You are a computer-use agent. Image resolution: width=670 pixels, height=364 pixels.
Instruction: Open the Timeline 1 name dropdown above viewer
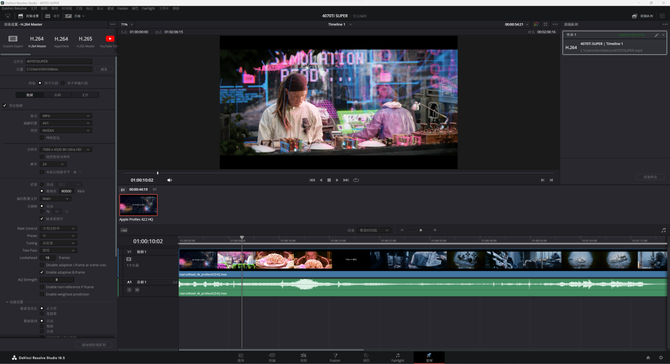(x=340, y=24)
